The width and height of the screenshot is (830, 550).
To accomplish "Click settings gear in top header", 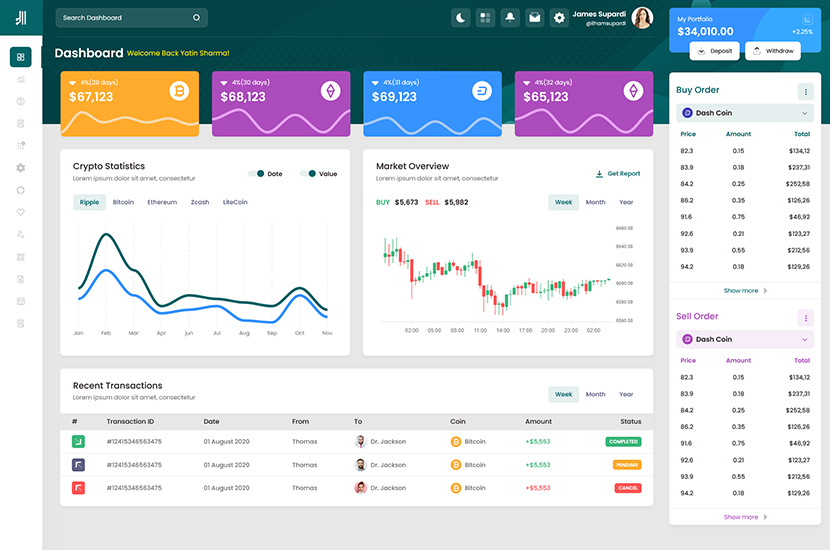I will point(559,17).
